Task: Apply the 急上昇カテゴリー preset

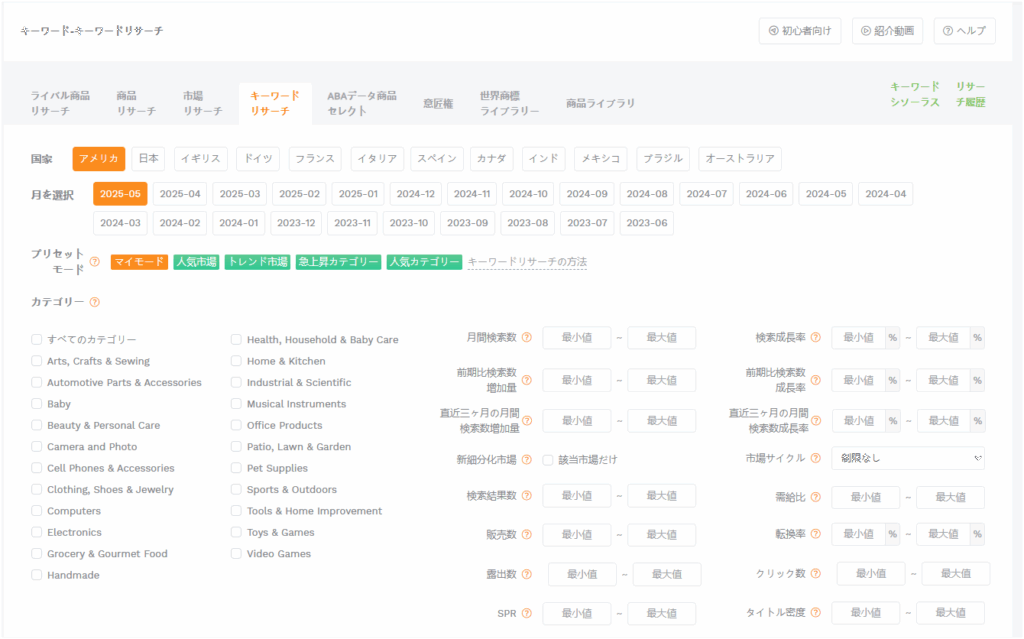Action: point(338,262)
